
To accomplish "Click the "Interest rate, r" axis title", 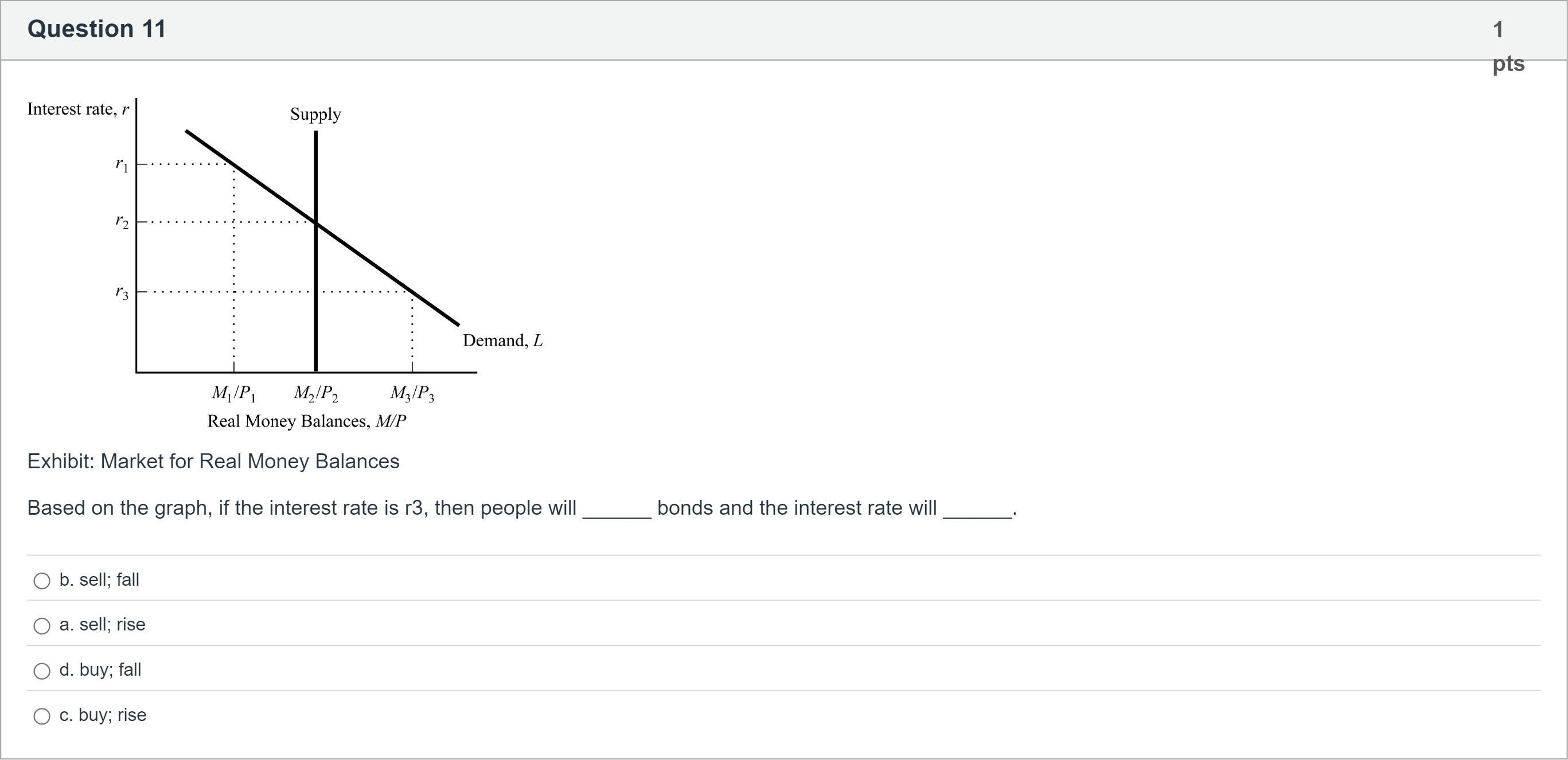I will point(78,109).
